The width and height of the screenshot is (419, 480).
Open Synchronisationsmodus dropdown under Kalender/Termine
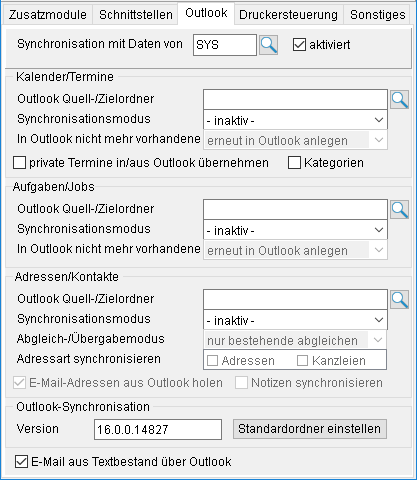(295, 120)
